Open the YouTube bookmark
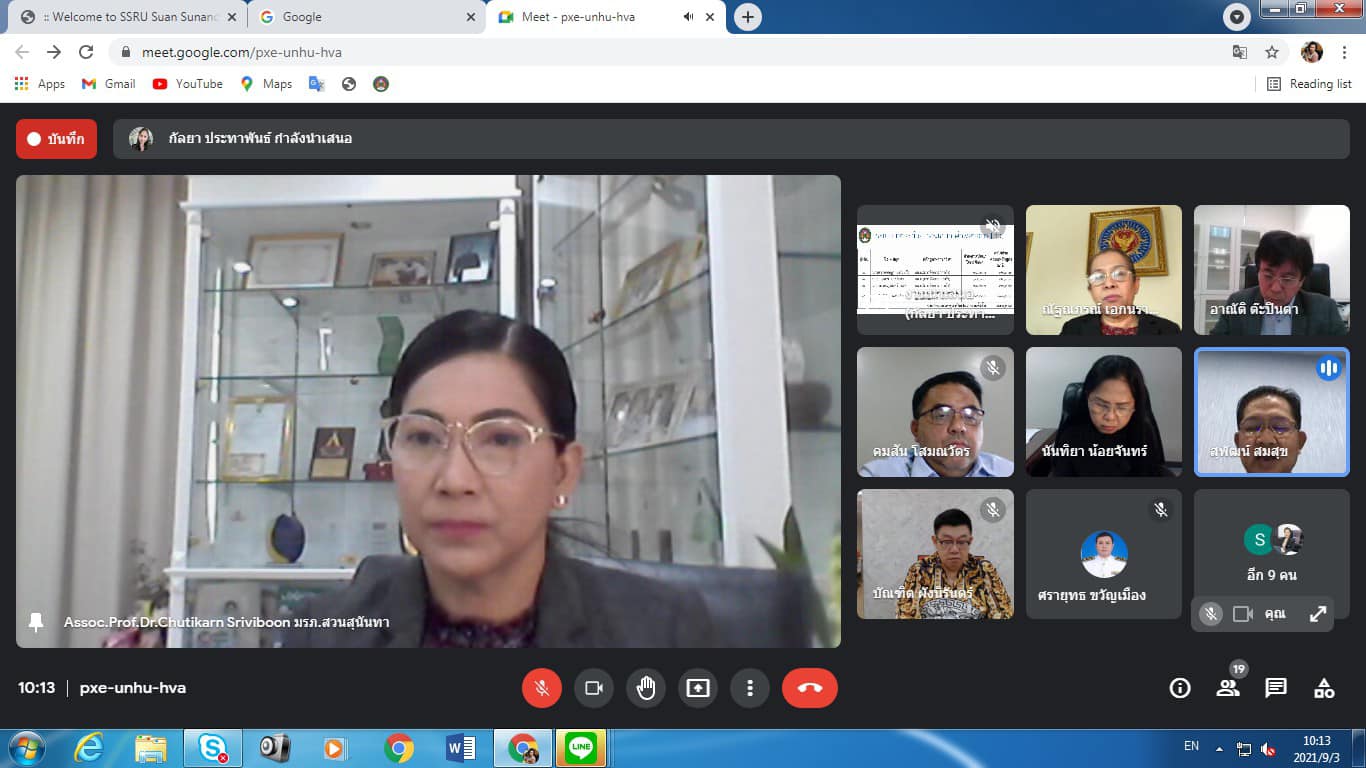 [x=187, y=84]
